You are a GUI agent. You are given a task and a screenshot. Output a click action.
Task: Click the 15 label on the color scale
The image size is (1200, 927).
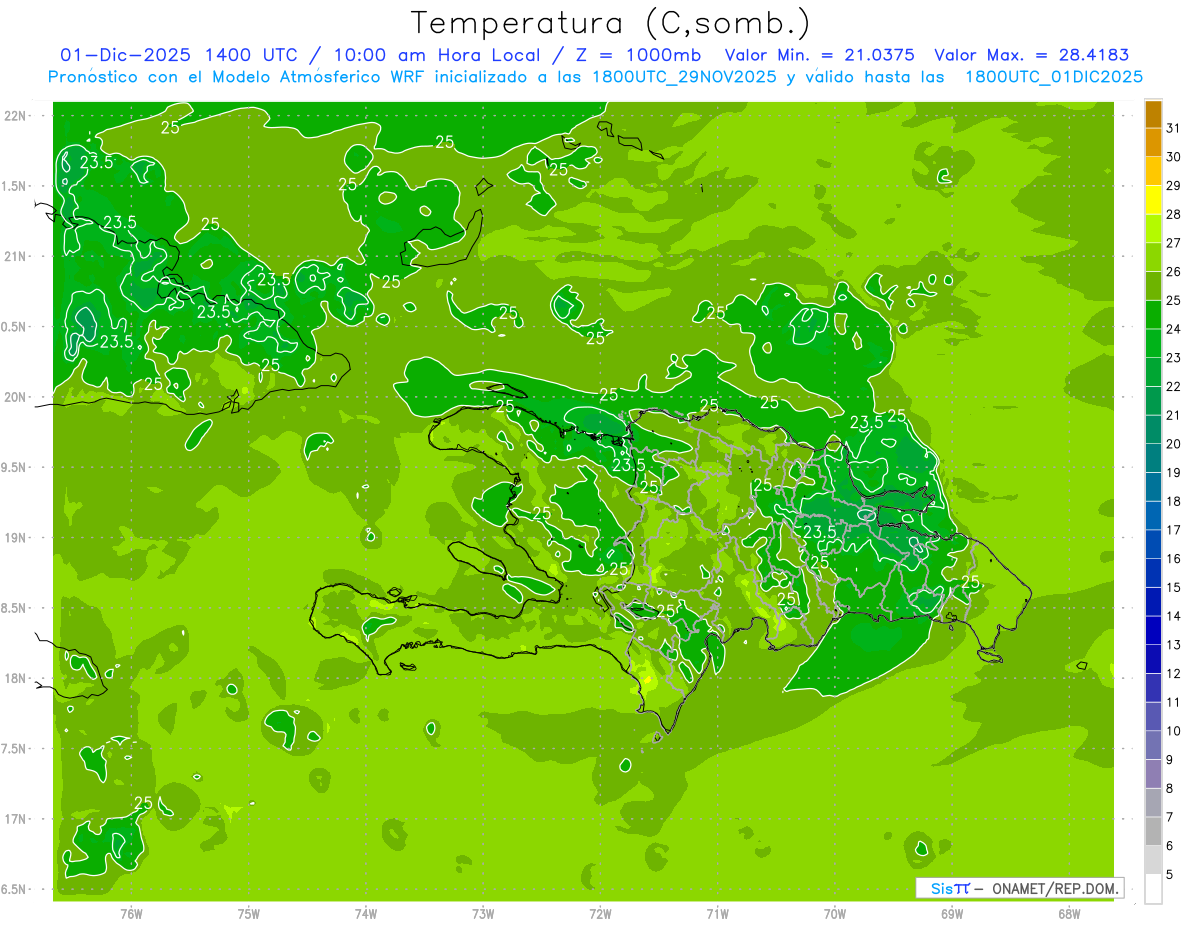point(1173,587)
